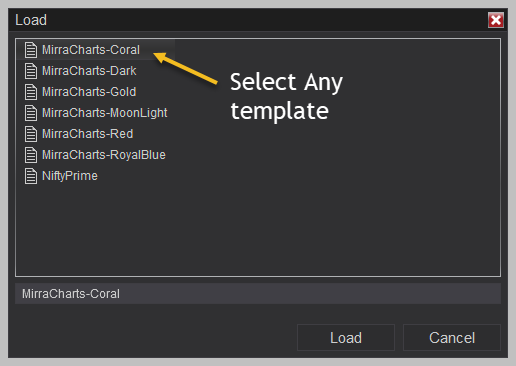Select the MirraCharts-MoonLight template text
The height and width of the screenshot is (366, 516).
105,113
